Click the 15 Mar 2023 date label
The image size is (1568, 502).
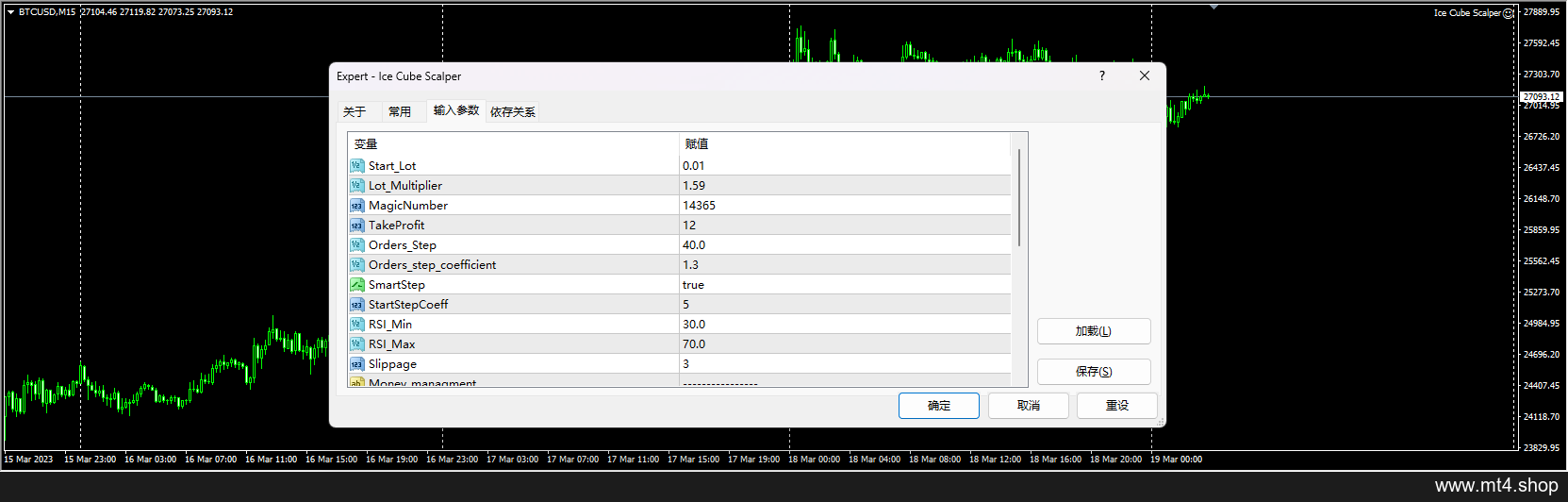pyautogui.click(x=28, y=460)
